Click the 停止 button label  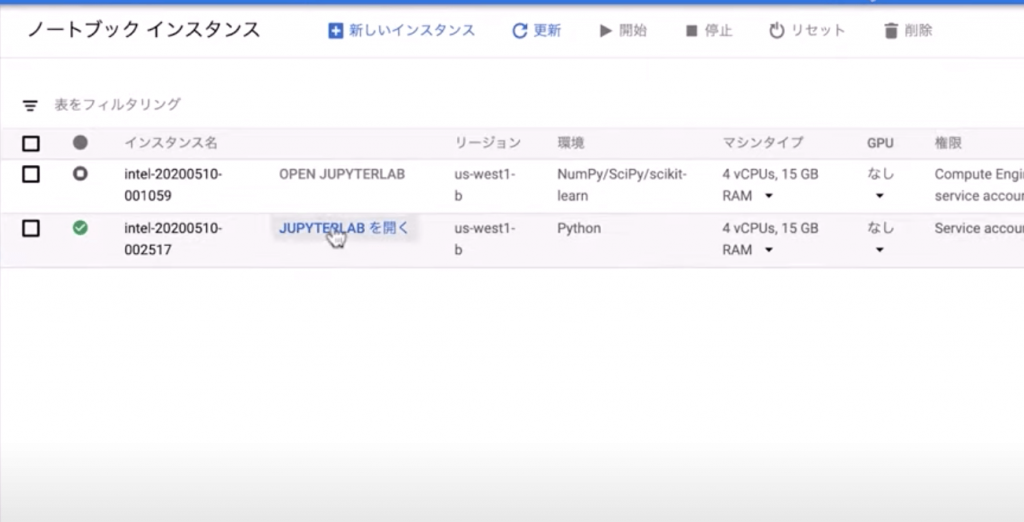pos(718,31)
